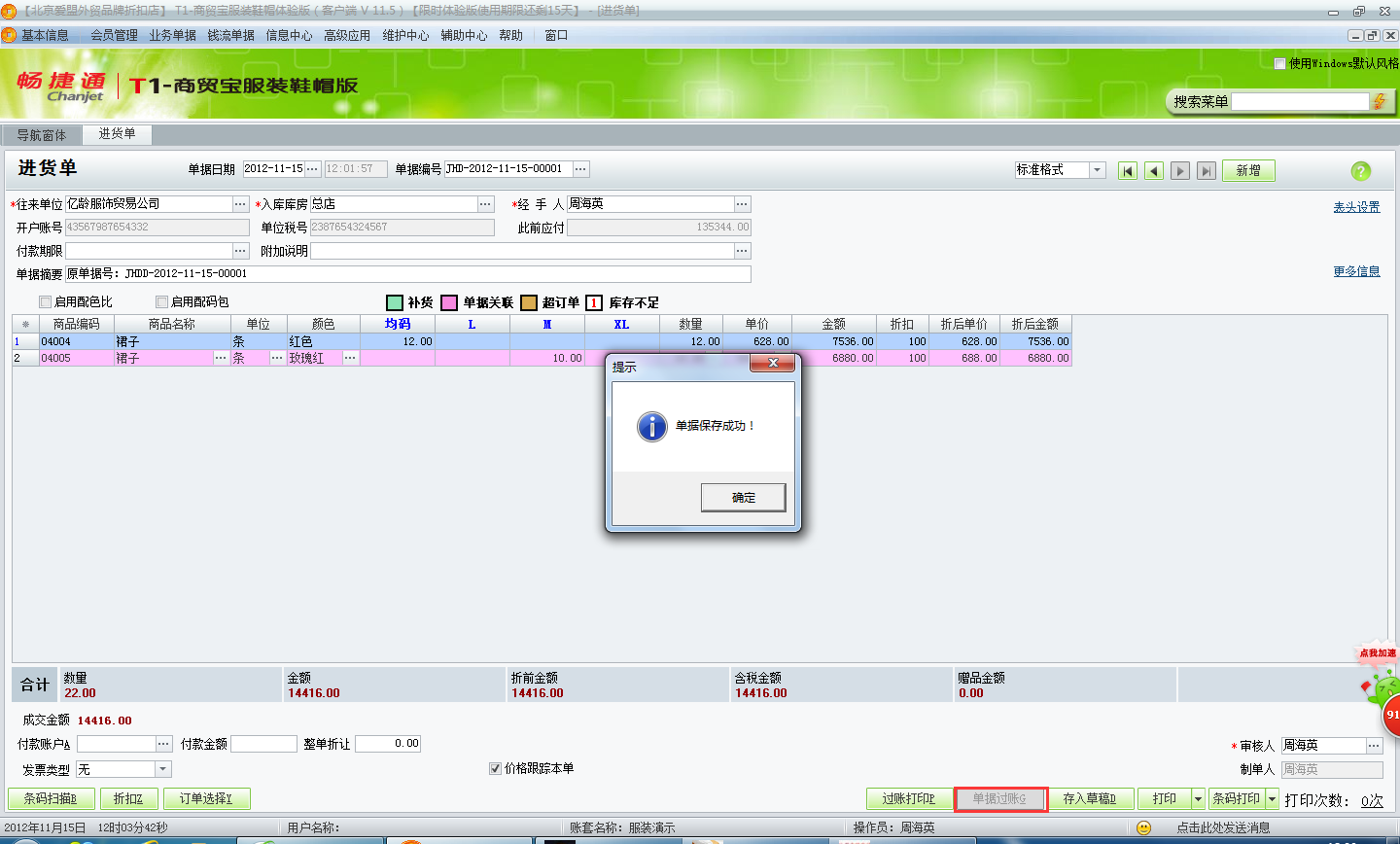This screenshot has height=844, width=1400.
Task: Click the lightning search icon beside 搜索菜单
Action: click(1379, 101)
